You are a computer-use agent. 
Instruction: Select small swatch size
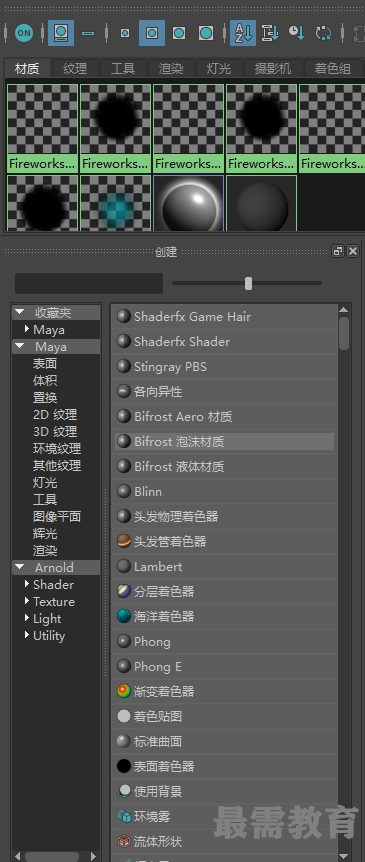[x=125, y=33]
